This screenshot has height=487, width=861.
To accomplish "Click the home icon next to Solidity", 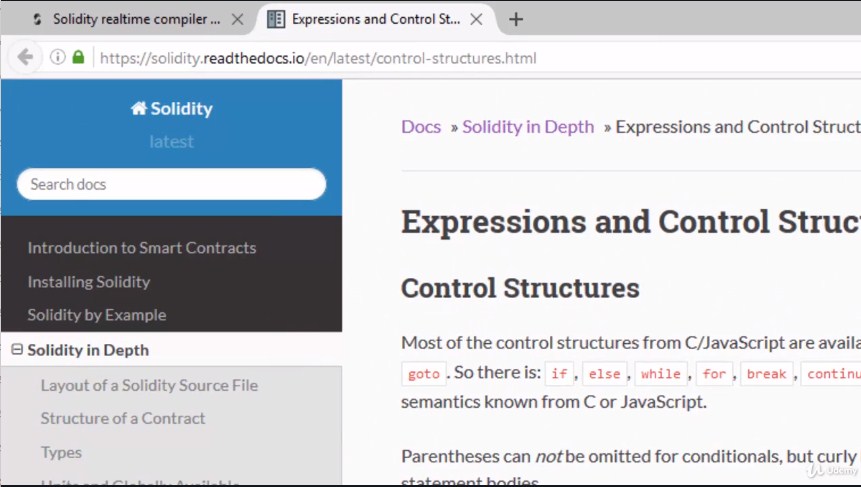I will click(x=138, y=108).
